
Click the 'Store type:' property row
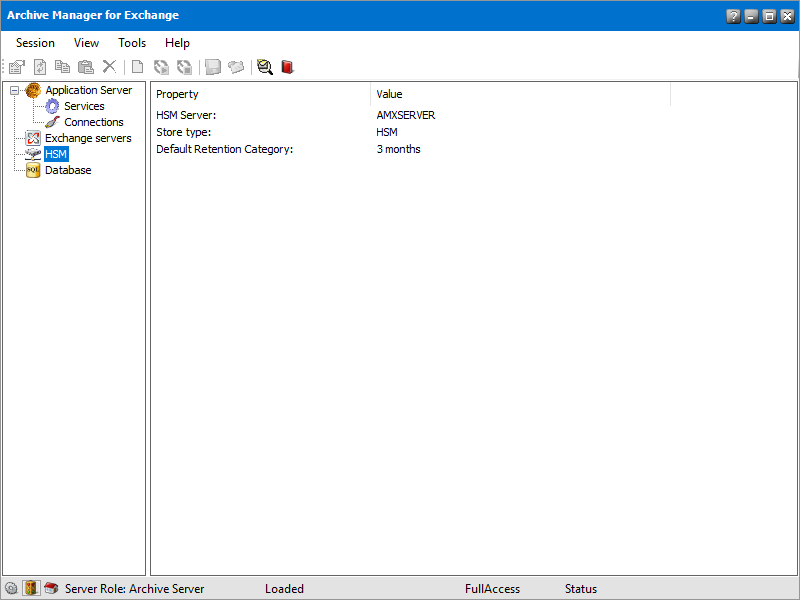[184, 132]
